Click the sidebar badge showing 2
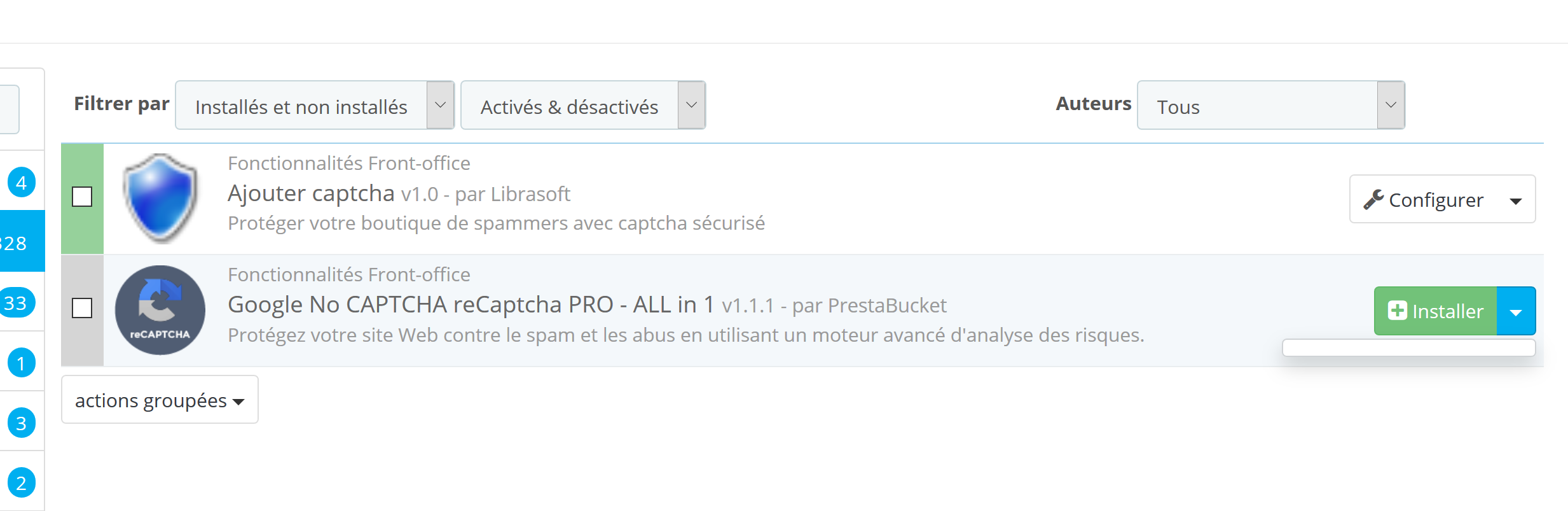Image resolution: width=1568 pixels, height=511 pixels. (x=21, y=483)
